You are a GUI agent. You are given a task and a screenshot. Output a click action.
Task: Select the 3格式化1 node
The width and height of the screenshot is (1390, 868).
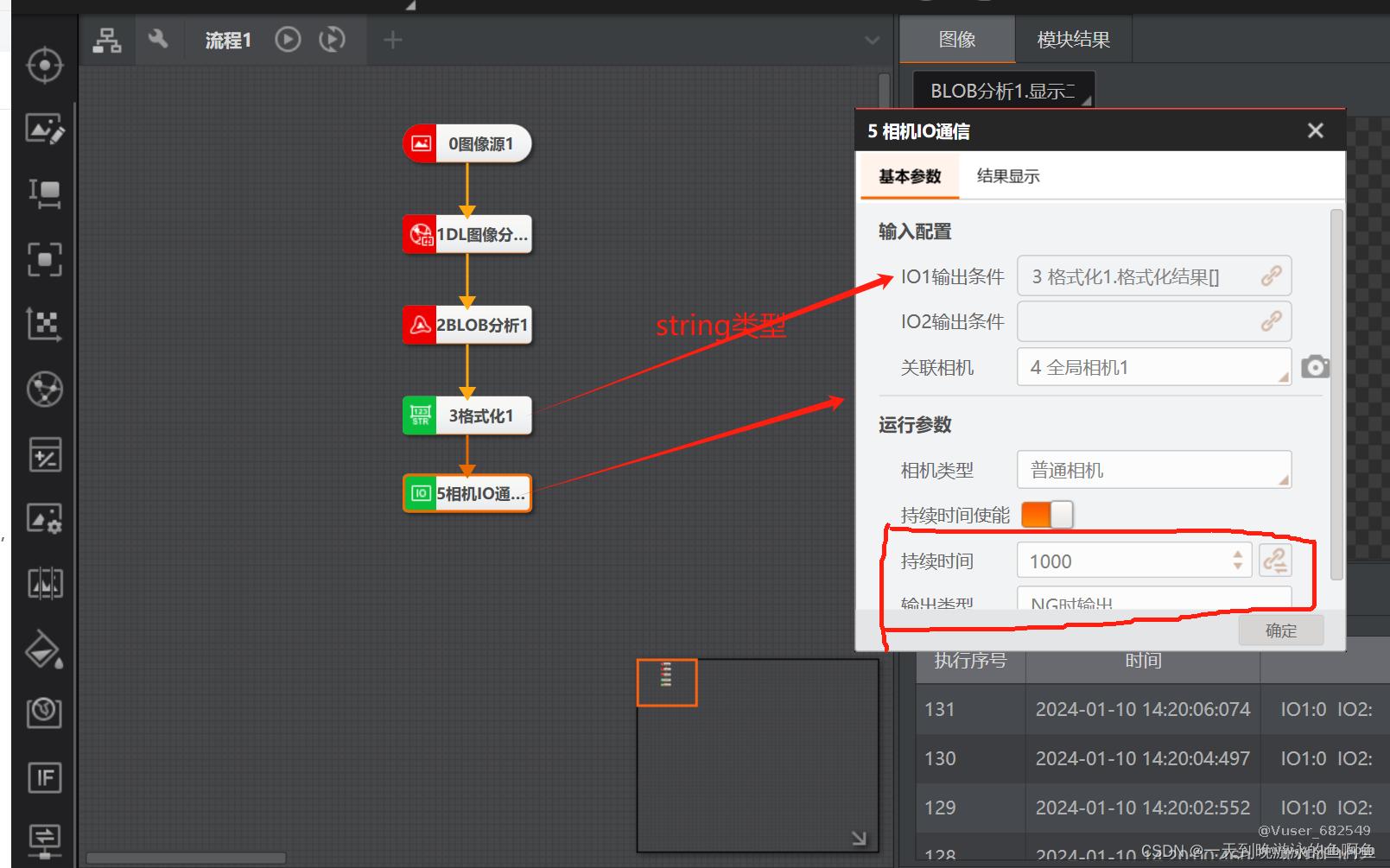pos(467,415)
